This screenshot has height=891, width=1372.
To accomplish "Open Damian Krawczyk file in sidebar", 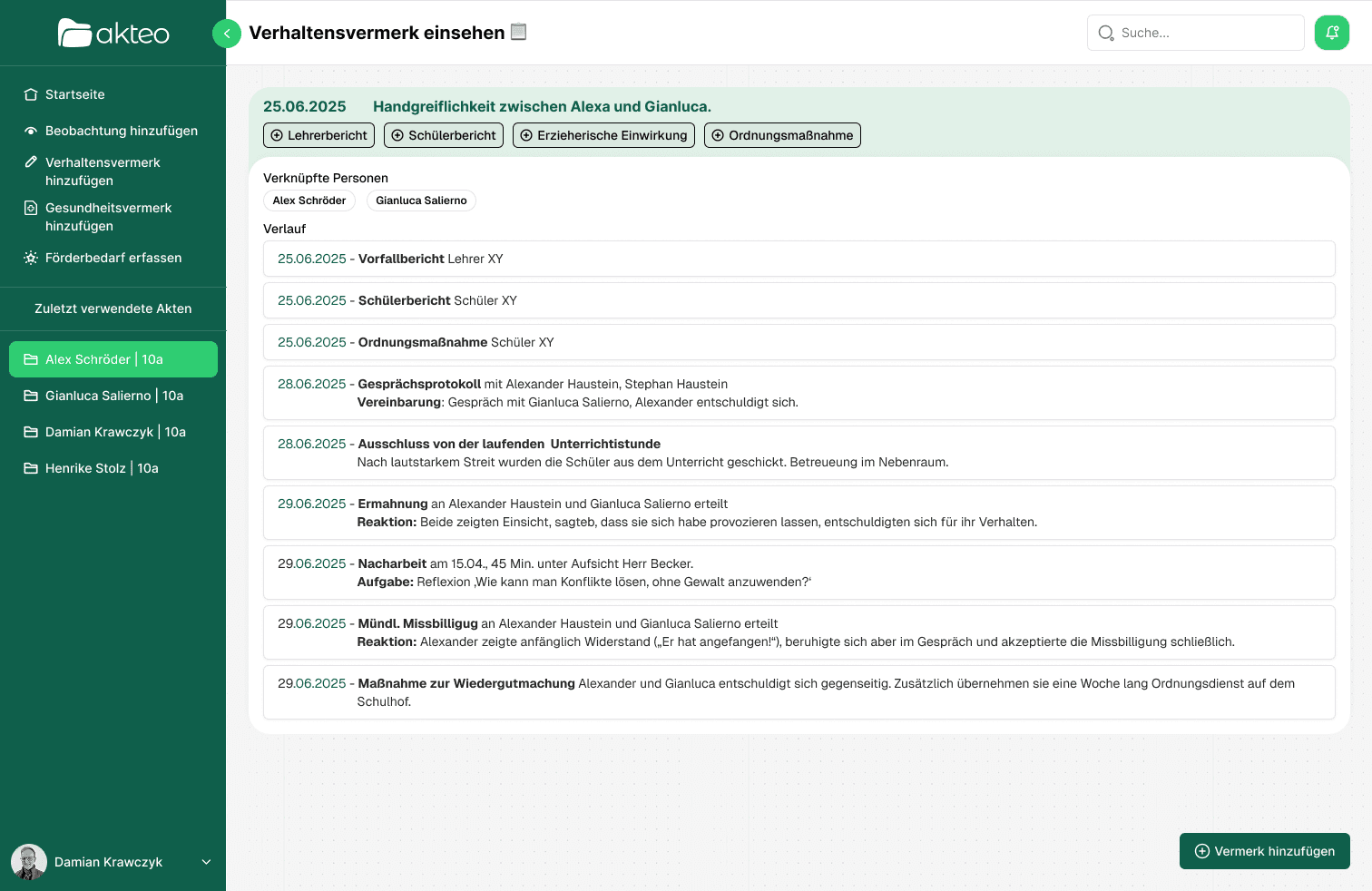I will click(113, 432).
